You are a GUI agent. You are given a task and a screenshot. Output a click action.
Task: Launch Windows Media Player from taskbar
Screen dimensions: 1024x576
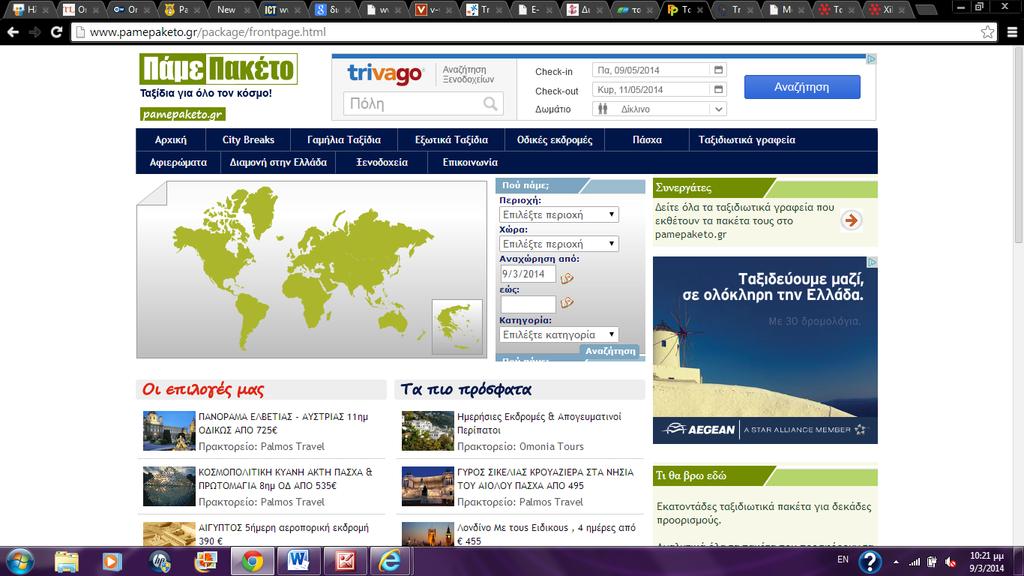click(x=112, y=562)
